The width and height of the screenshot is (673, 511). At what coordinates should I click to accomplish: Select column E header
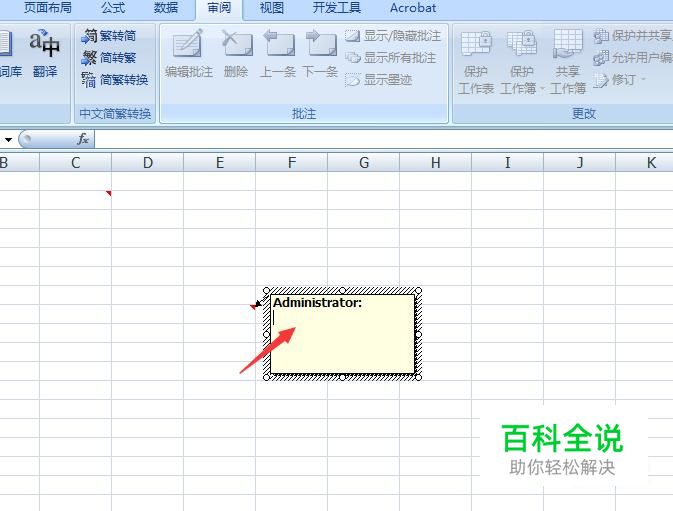pos(220,163)
